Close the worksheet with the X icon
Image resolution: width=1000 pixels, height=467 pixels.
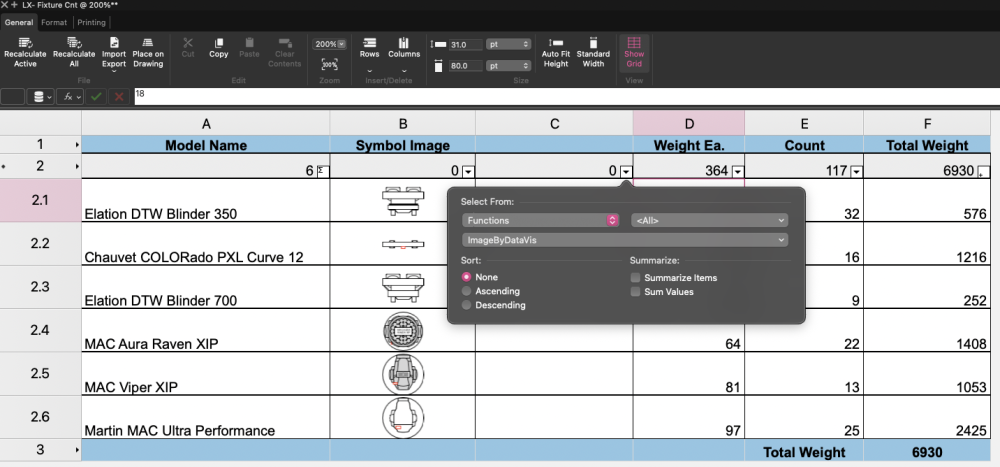pos(4,5)
